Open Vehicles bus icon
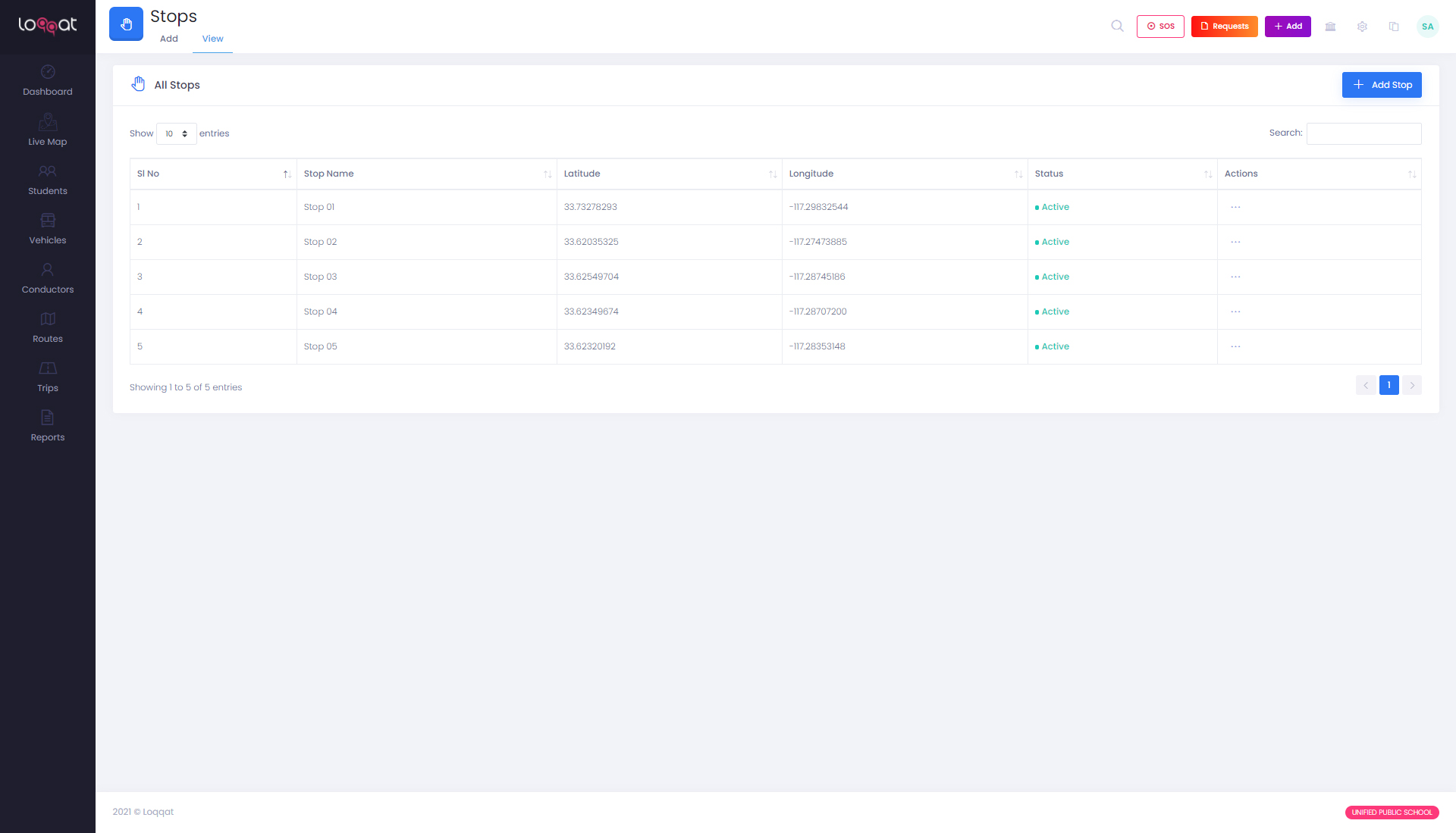The image size is (1456, 833). point(48,221)
